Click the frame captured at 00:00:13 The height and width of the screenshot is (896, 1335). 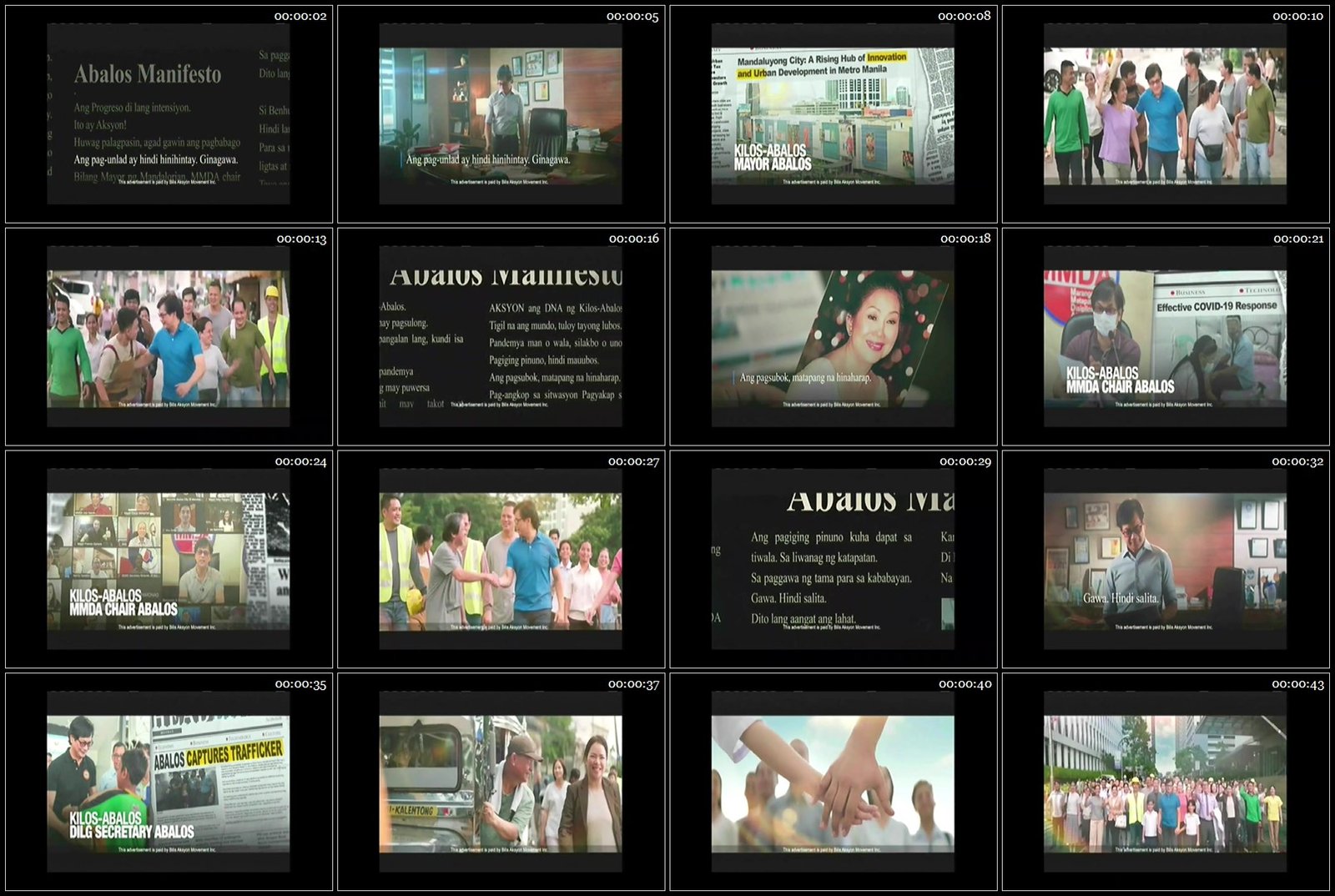169,337
